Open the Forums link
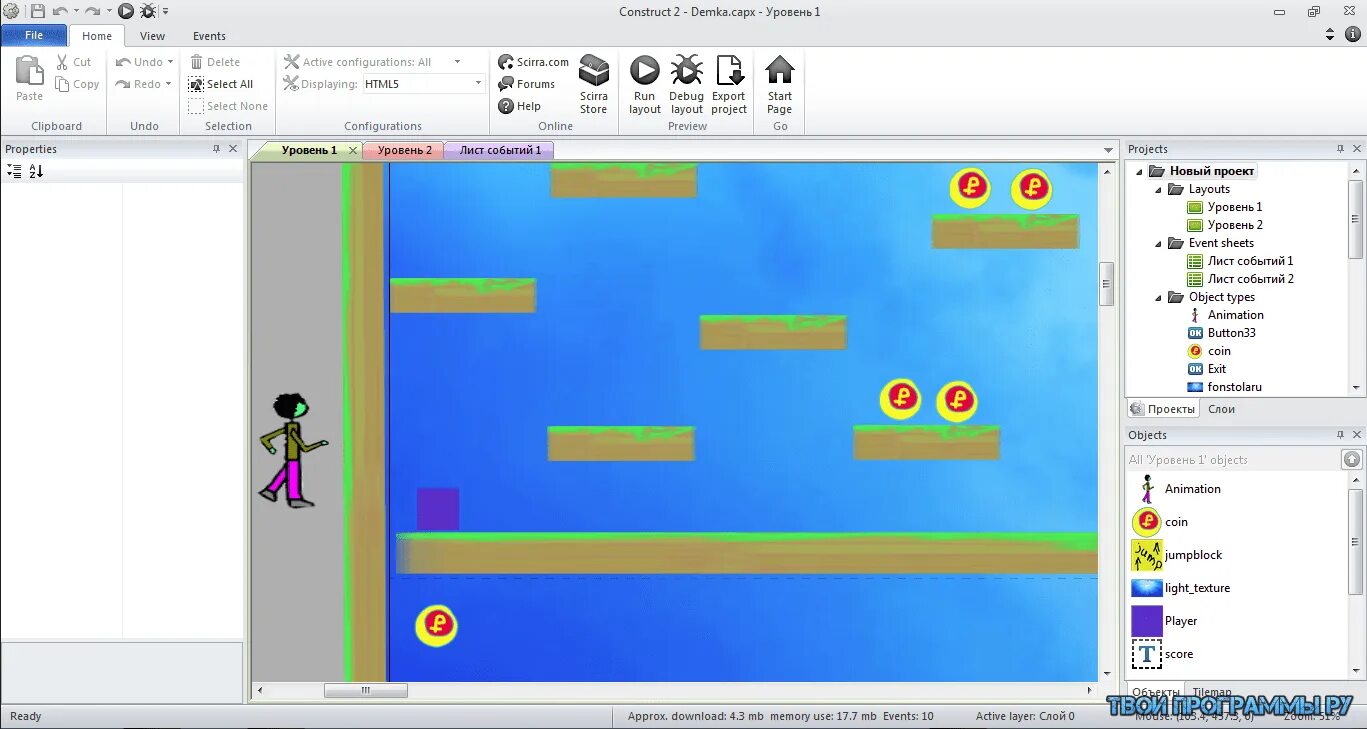1367x729 pixels. (526, 84)
